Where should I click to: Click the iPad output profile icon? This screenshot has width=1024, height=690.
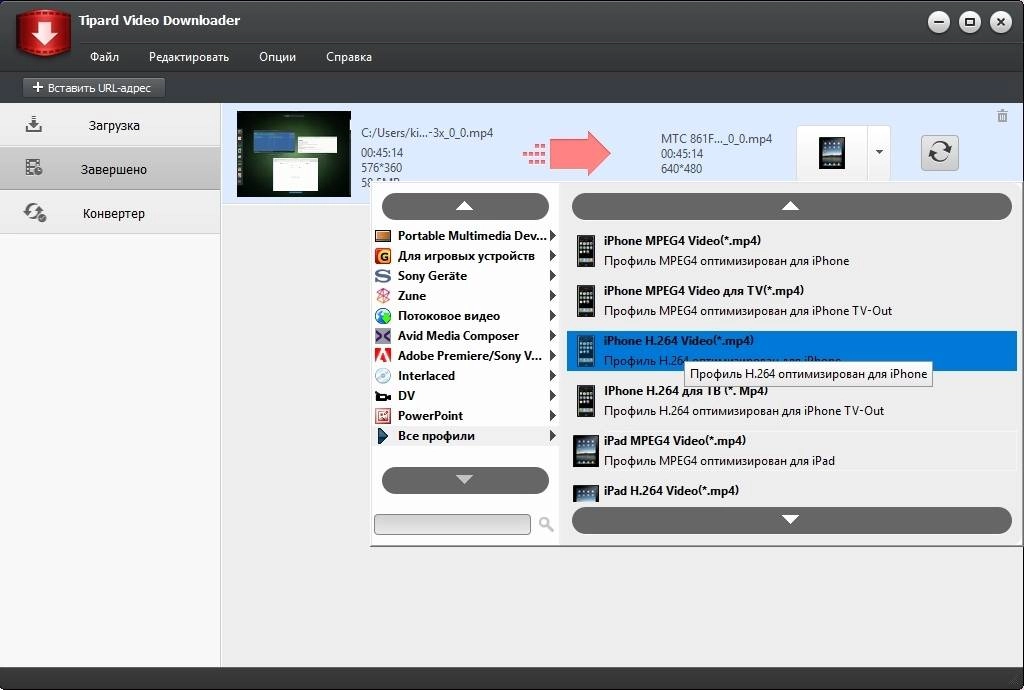[831, 153]
